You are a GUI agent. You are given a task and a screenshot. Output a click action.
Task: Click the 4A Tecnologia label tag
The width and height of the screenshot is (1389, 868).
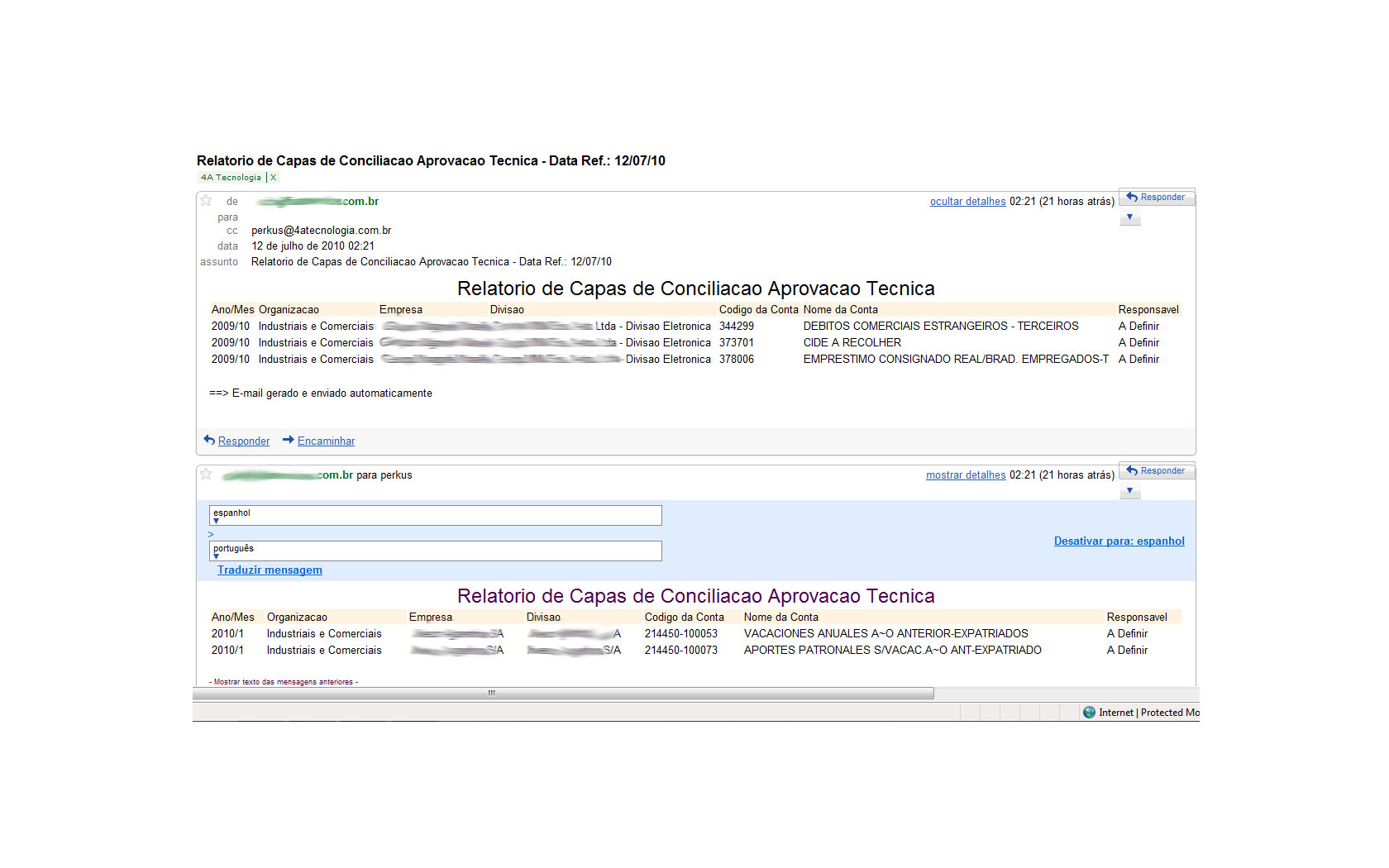[x=231, y=177]
